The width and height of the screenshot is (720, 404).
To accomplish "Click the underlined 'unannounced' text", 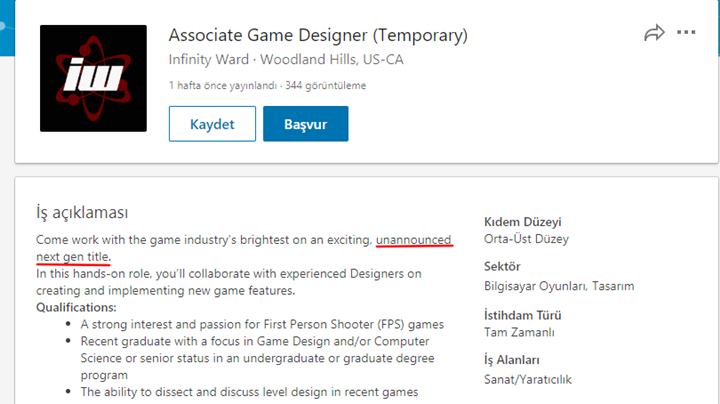I will tap(414, 240).
